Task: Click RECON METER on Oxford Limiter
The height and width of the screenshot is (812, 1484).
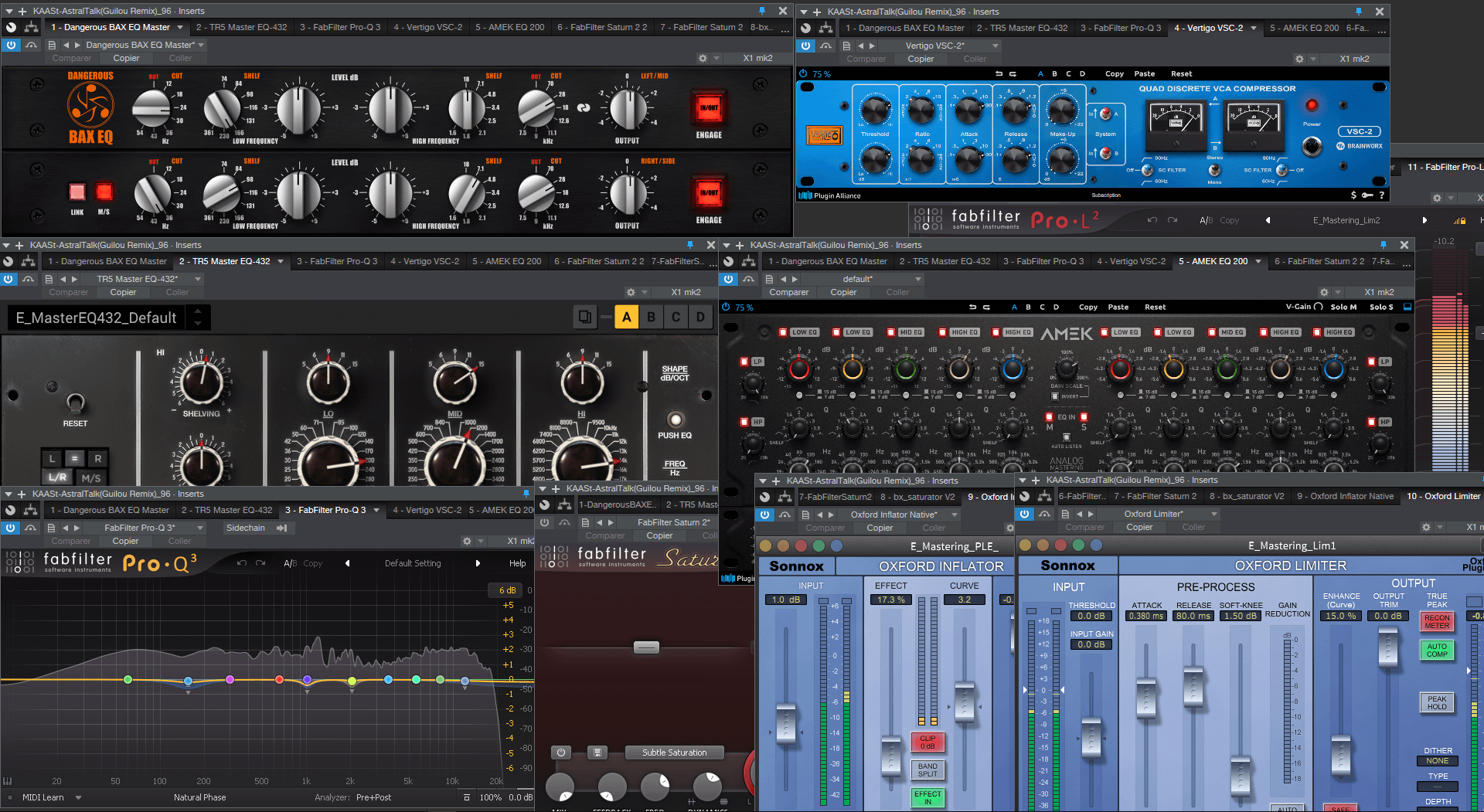Action: point(1437,621)
